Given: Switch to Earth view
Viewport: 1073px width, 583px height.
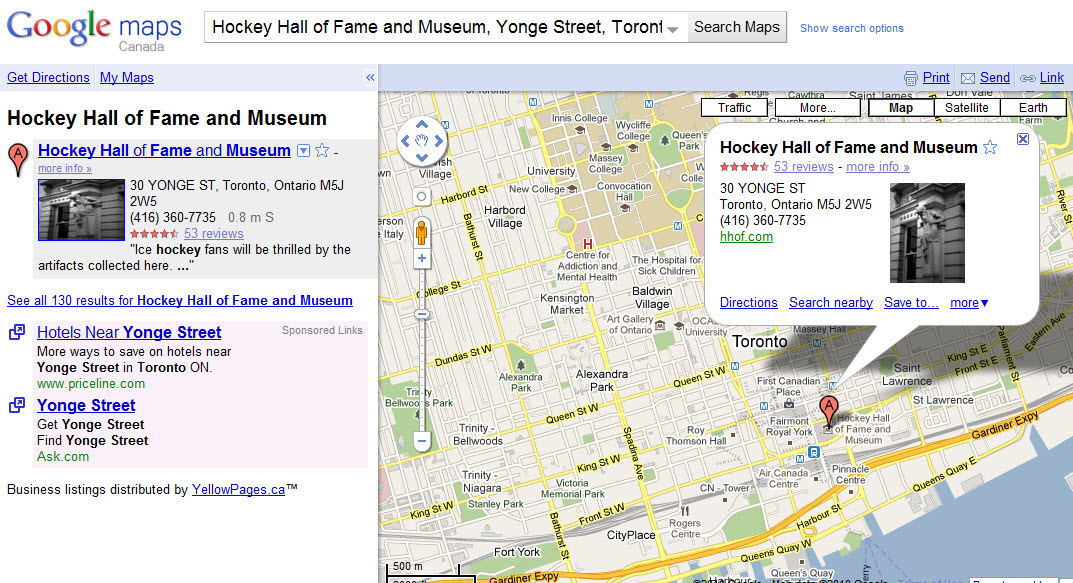Looking at the screenshot, I should pos(1033,107).
